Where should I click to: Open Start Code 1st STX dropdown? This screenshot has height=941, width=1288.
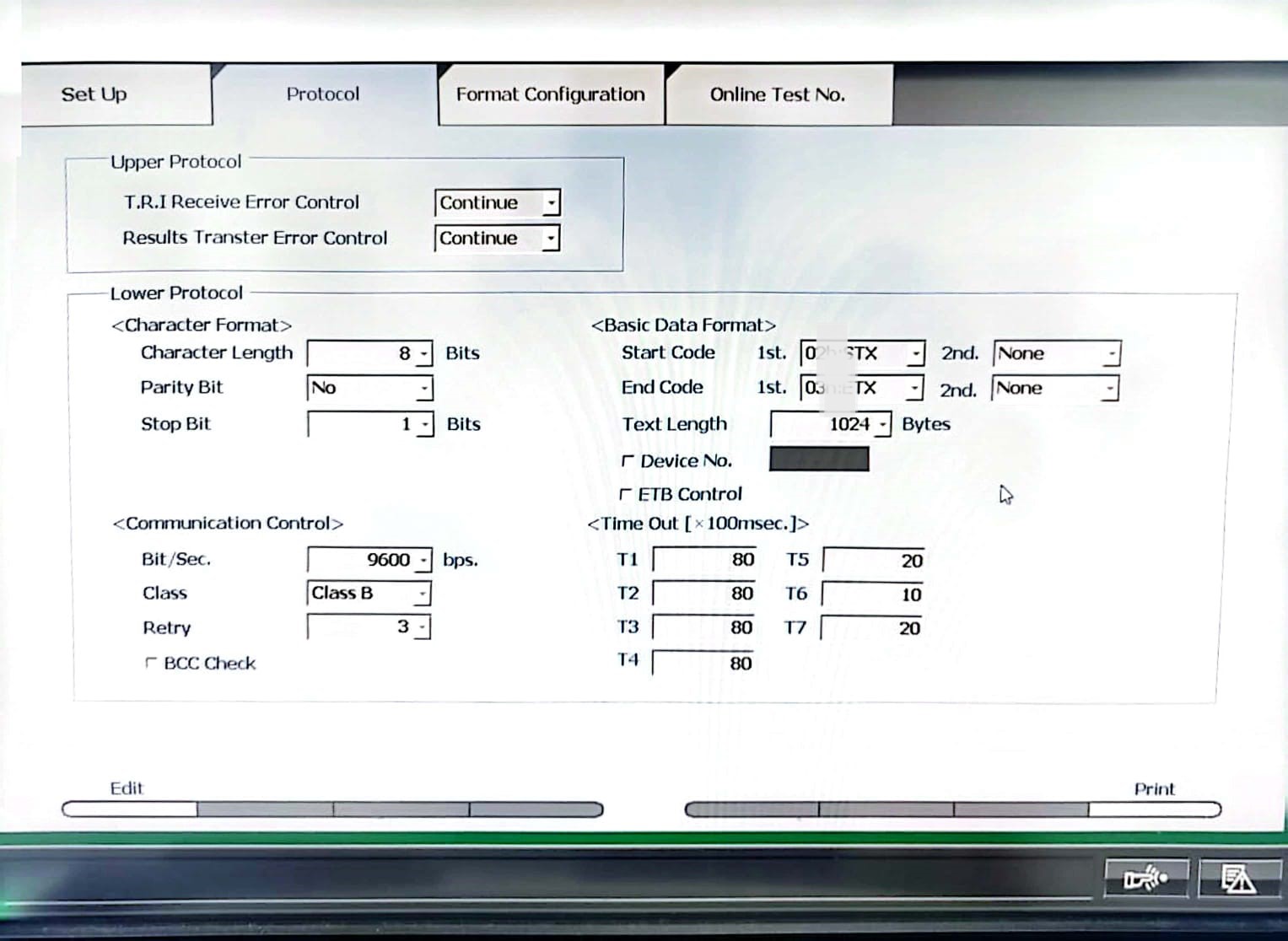914,354
